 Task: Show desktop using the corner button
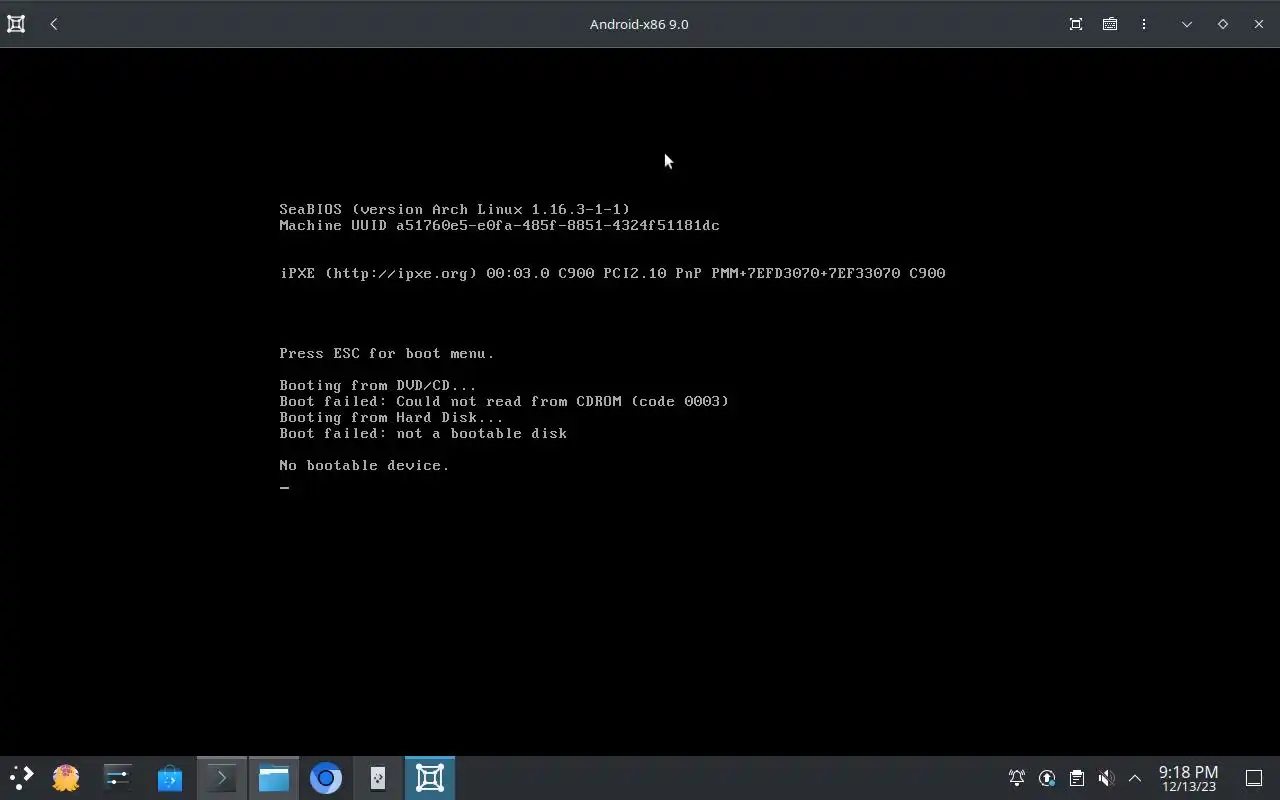[x=1254, y=778]
